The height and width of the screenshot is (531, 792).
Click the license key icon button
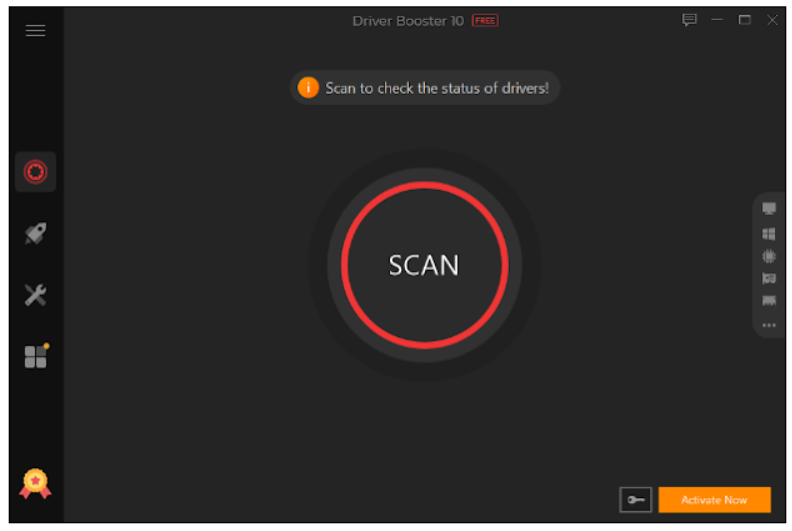[x=635, y=500]
